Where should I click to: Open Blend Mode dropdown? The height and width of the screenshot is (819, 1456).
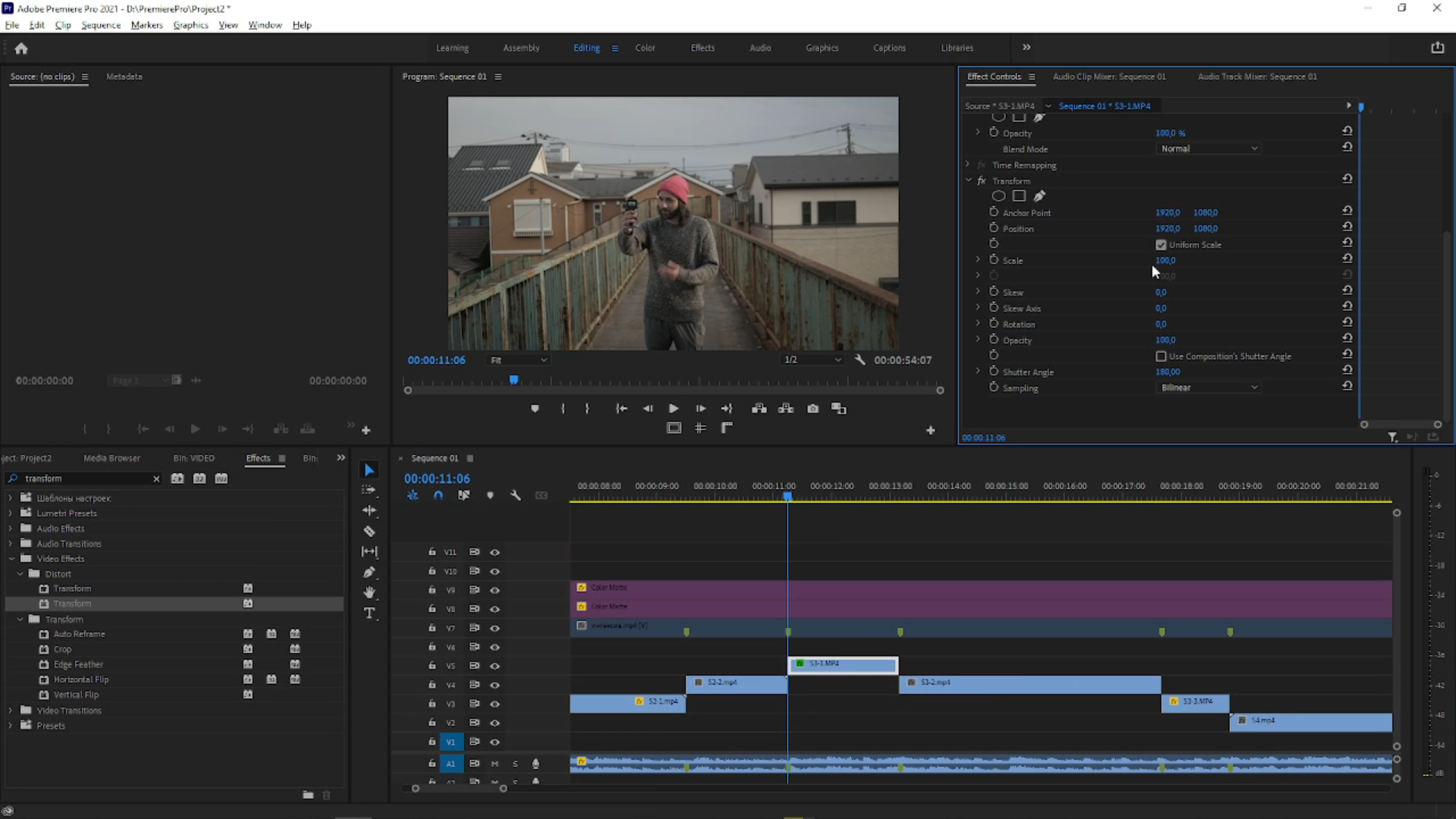tap(1209, 149)
